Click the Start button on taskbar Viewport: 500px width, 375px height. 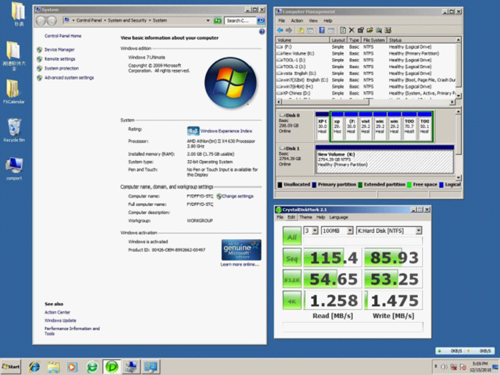[x=11, y=367]
